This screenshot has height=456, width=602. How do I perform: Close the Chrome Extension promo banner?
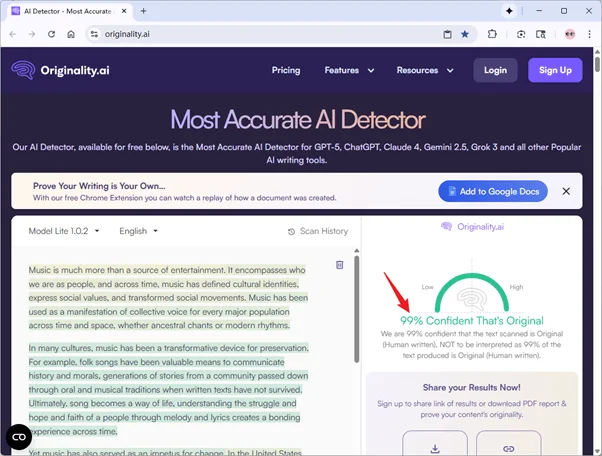(566, 191)
